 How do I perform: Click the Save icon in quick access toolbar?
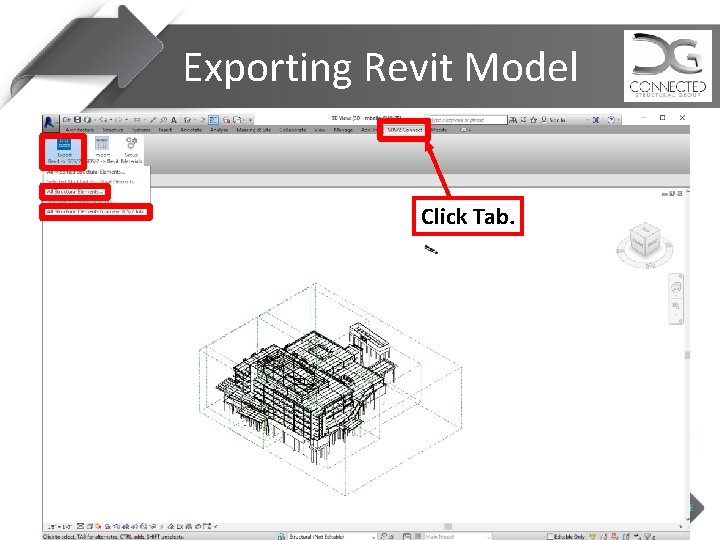point(77,120)
